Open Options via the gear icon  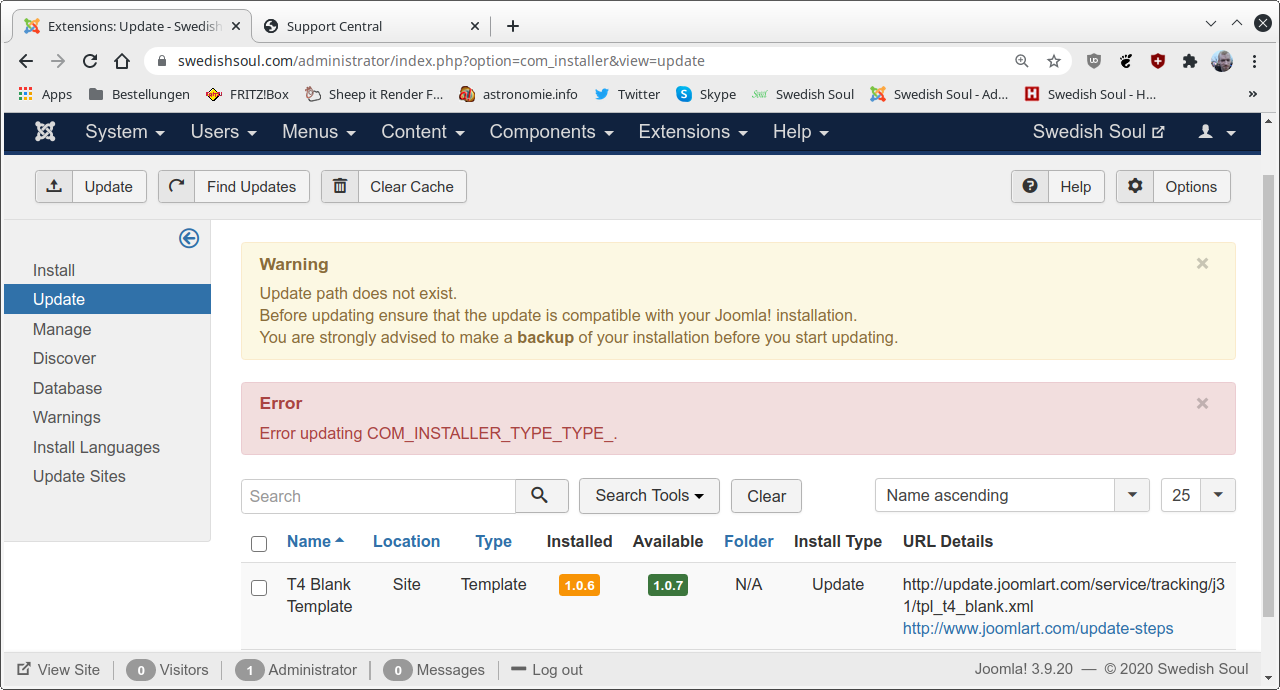(x=1134, y=186)
